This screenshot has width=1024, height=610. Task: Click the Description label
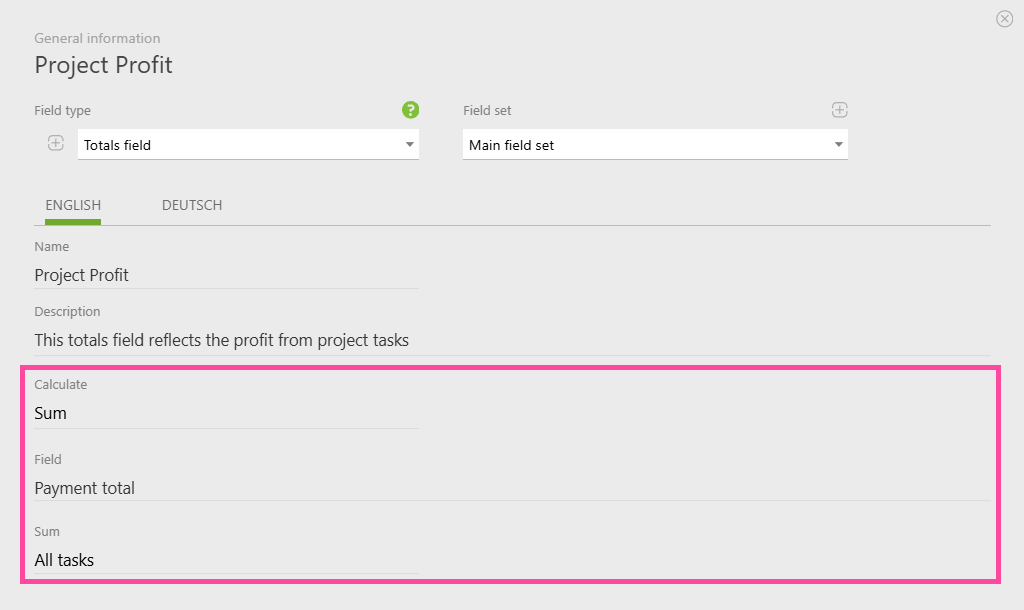point(67,312)
